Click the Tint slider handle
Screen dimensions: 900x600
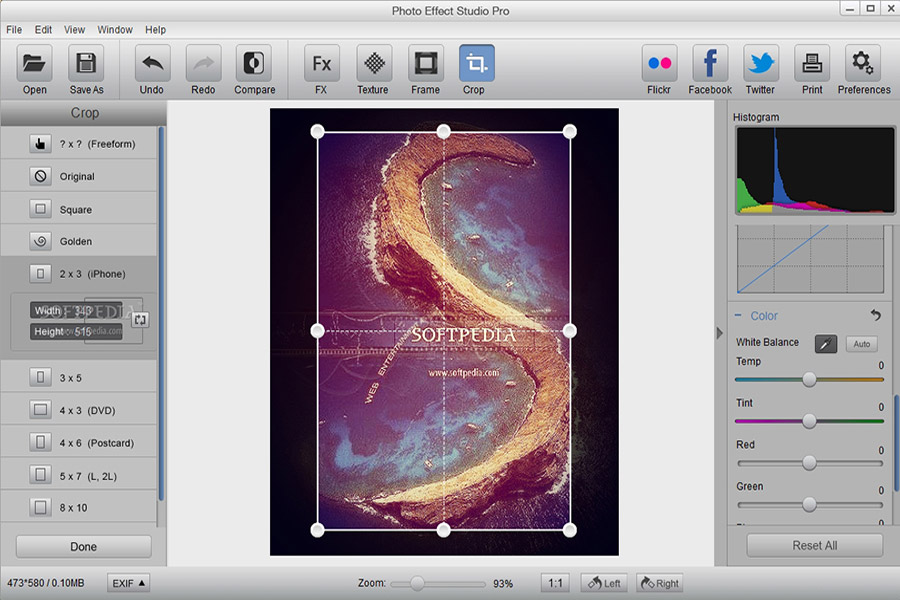coord(809,421)
